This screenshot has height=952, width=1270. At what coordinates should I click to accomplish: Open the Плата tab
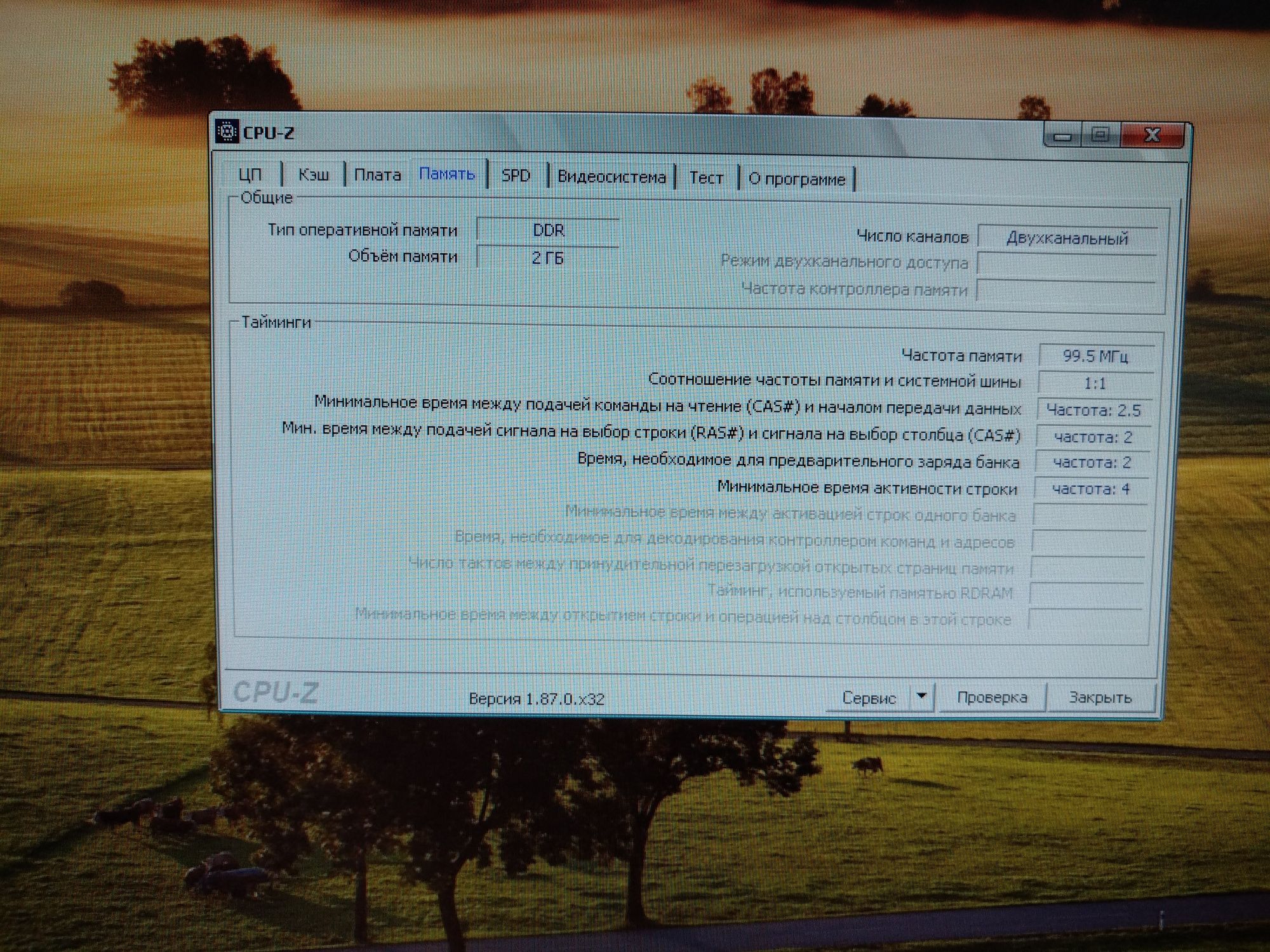click(377, 175)
